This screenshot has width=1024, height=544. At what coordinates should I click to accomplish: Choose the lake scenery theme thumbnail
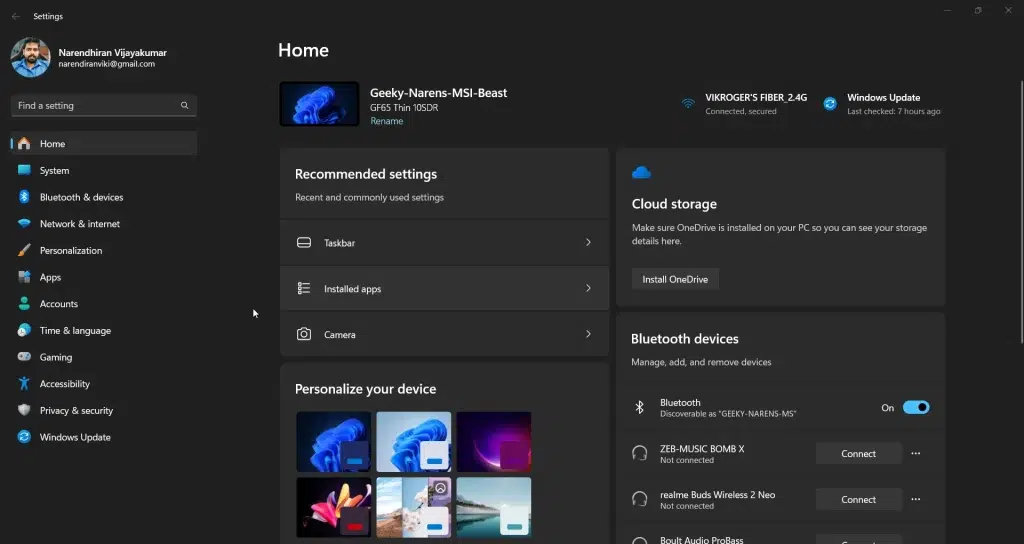click(494, 507)
